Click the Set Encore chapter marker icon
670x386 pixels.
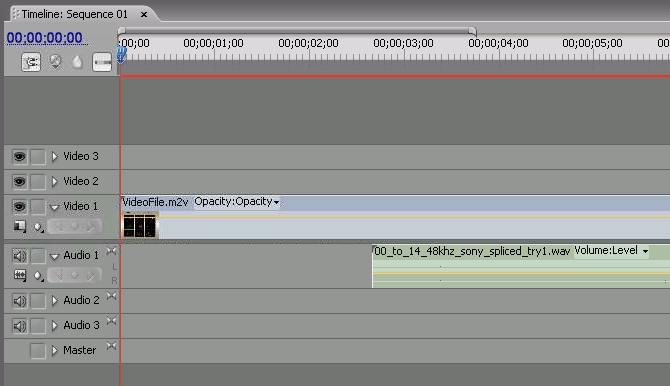[55, 62]
